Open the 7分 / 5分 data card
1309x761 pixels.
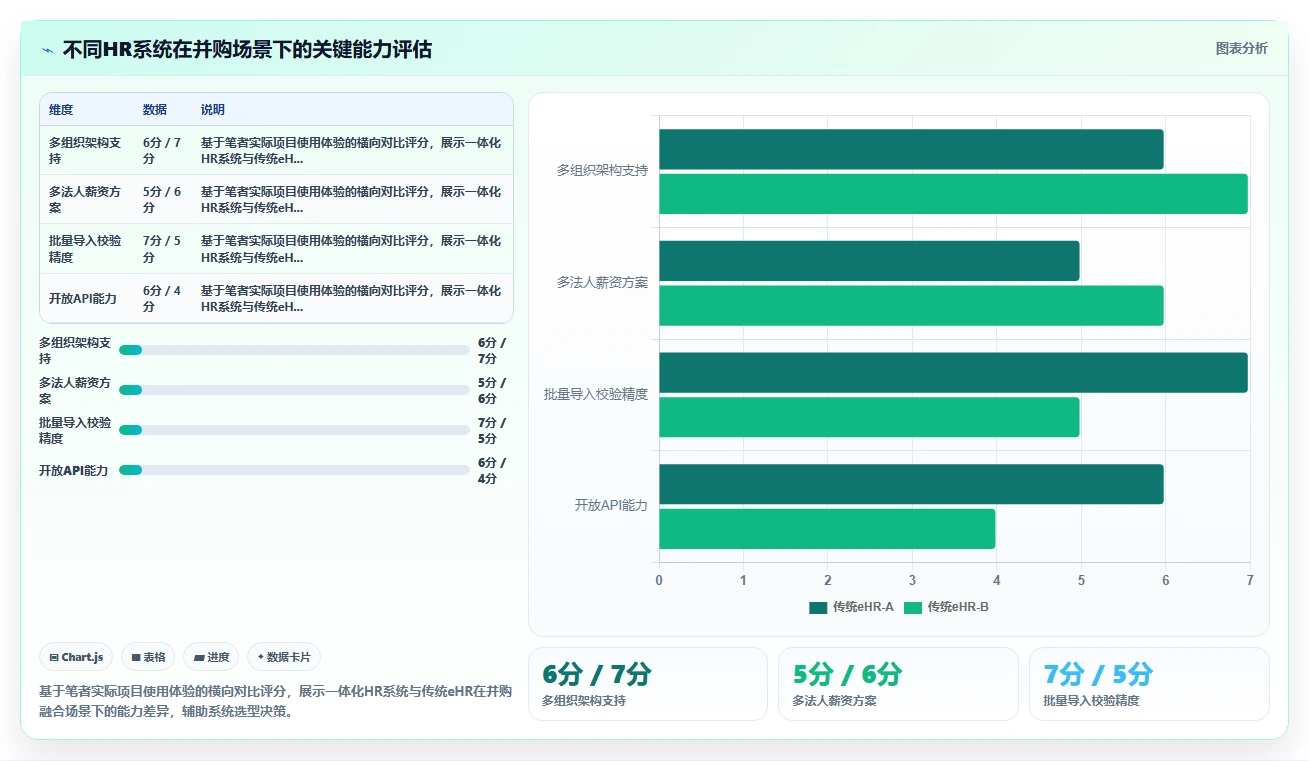click(1149, 684)
